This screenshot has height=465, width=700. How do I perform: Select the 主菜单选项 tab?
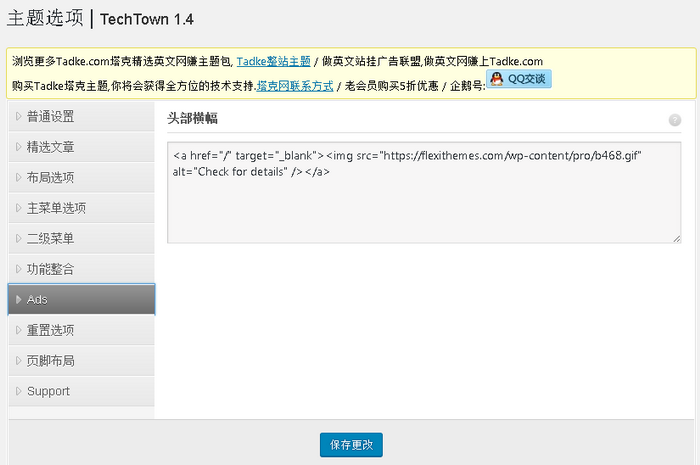pos(56,208)
